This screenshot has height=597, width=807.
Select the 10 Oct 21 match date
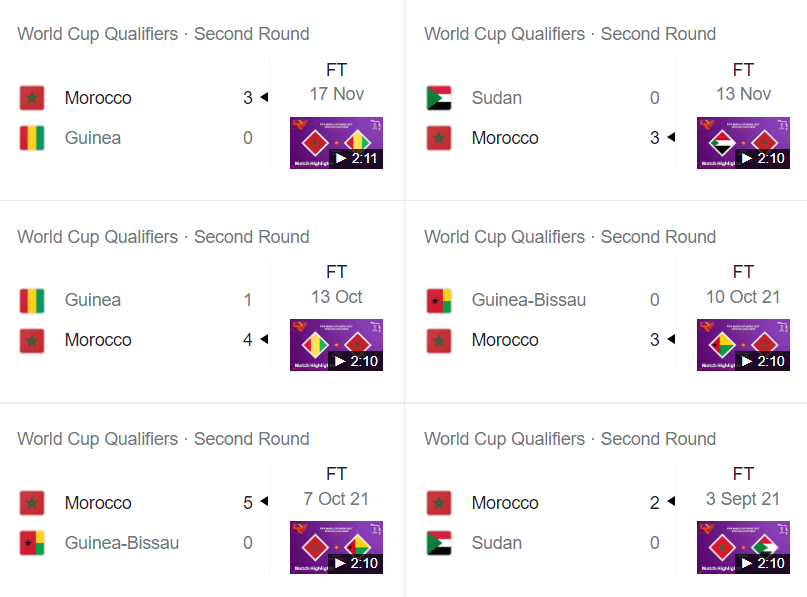pyautogui.click(x=743, y=297)
